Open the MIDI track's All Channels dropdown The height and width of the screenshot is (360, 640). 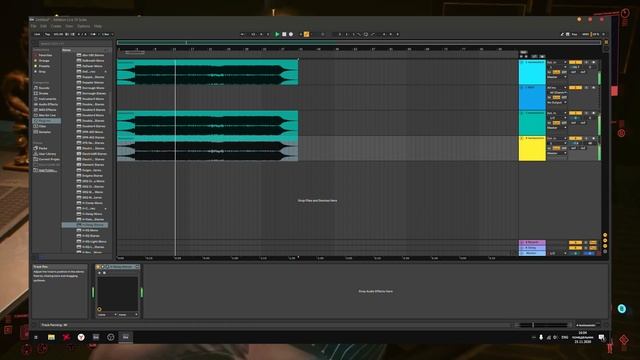pos(557,93)
